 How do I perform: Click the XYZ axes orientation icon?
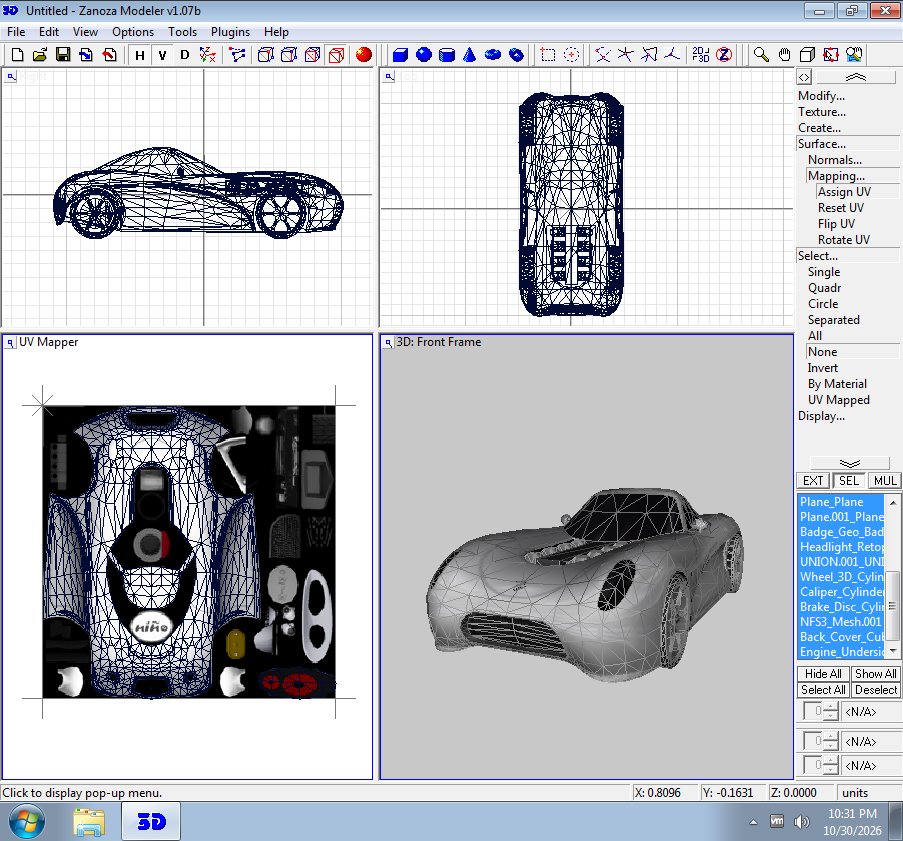click(x=208, y=55)
